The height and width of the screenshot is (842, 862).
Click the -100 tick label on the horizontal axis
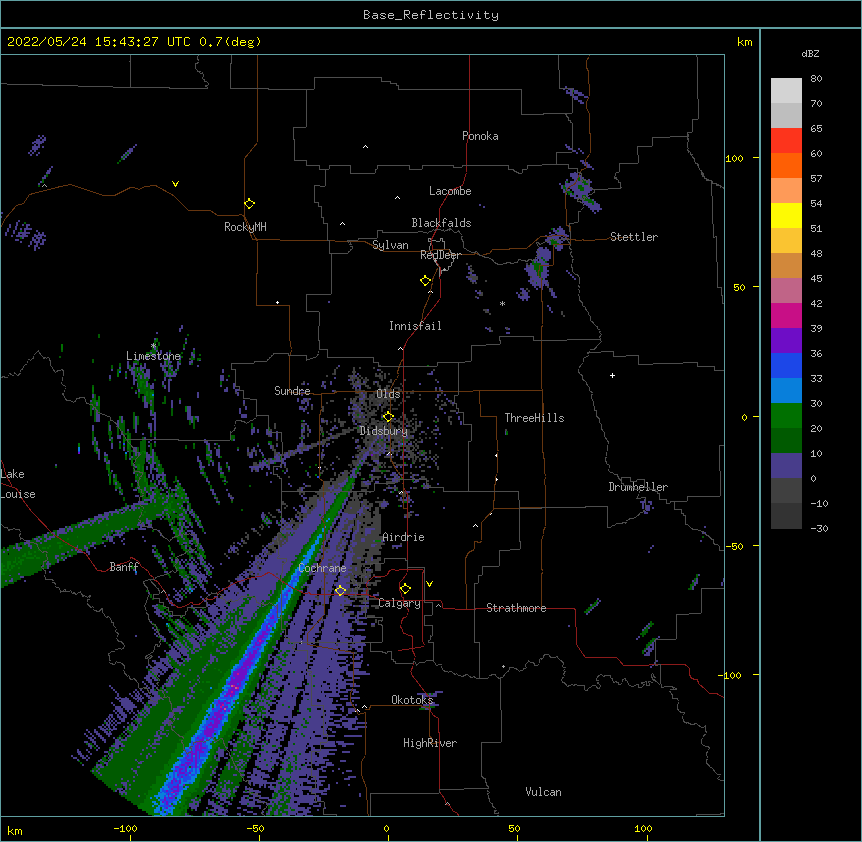click(x=125, y=828)
